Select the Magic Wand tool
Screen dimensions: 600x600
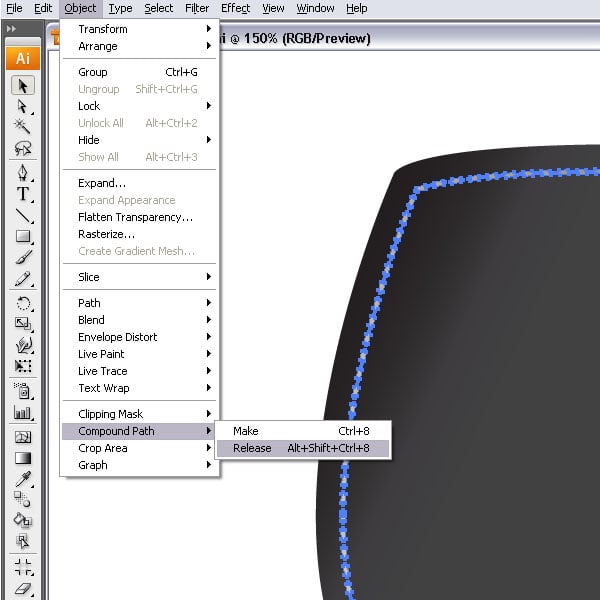pos(22,127)
